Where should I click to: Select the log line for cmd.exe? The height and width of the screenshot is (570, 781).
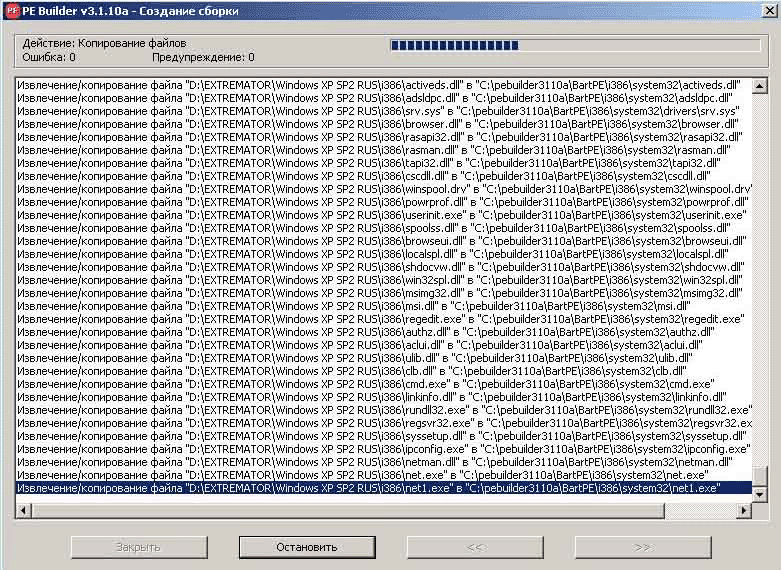[x=384, y=383]
